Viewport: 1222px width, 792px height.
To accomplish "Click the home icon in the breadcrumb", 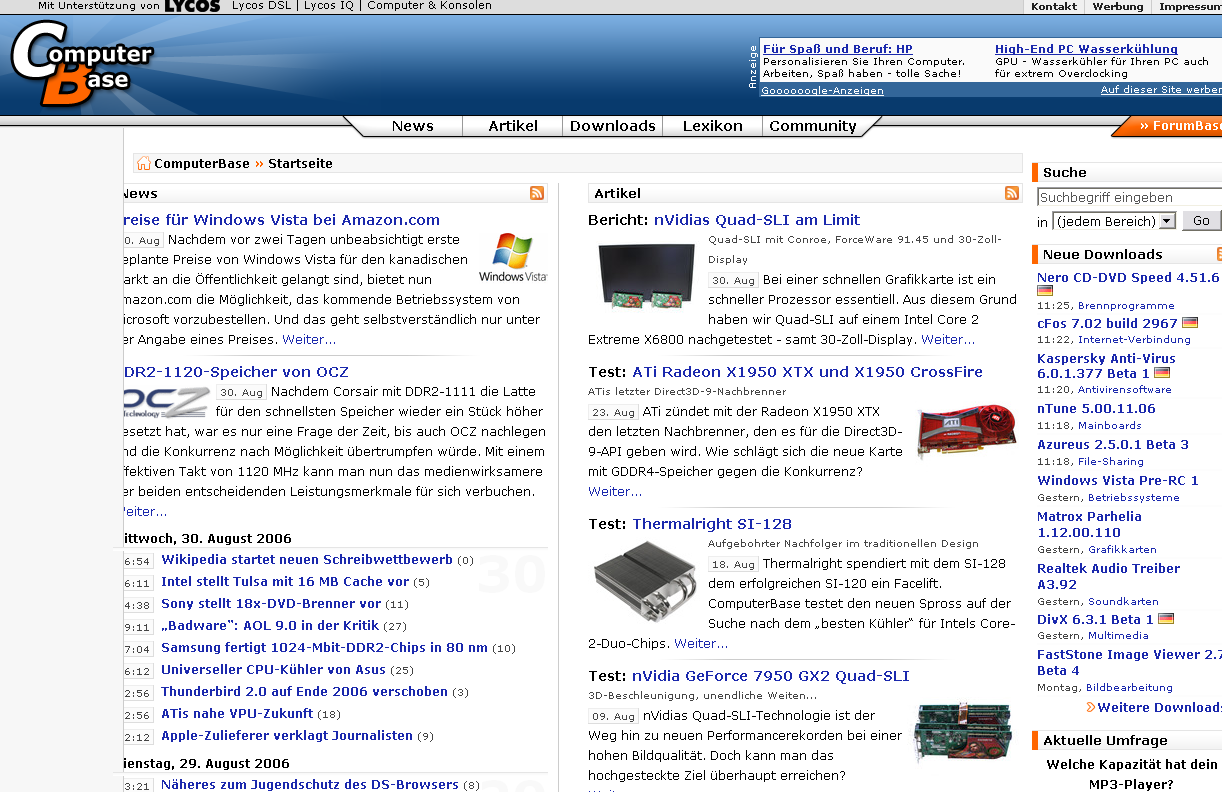I will pyautogui.click(x=143, y=163).
